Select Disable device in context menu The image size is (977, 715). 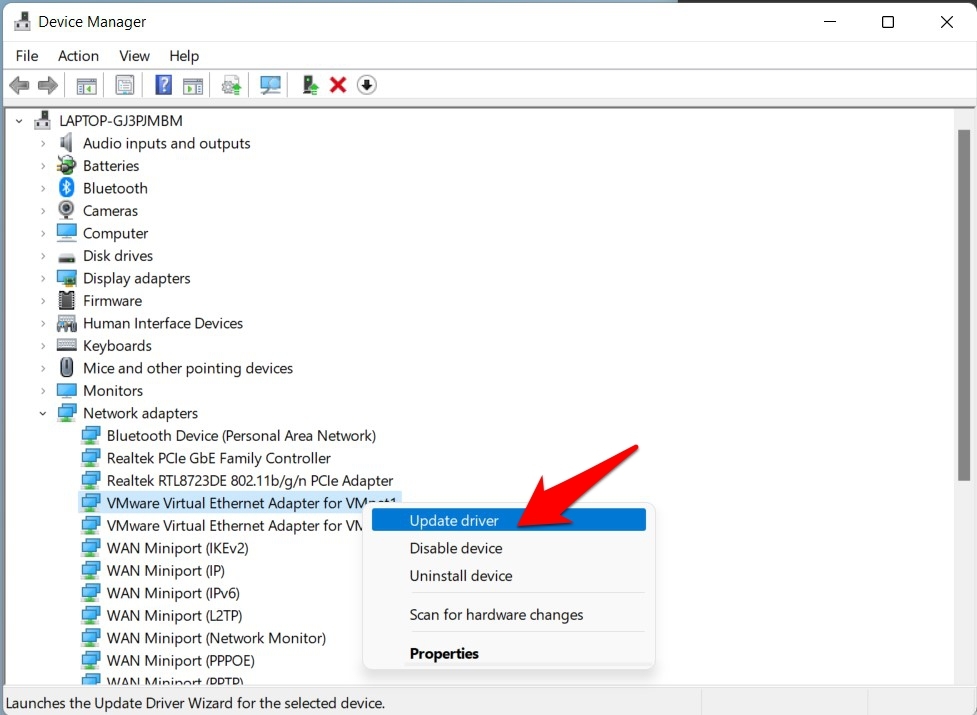(456, 548)
